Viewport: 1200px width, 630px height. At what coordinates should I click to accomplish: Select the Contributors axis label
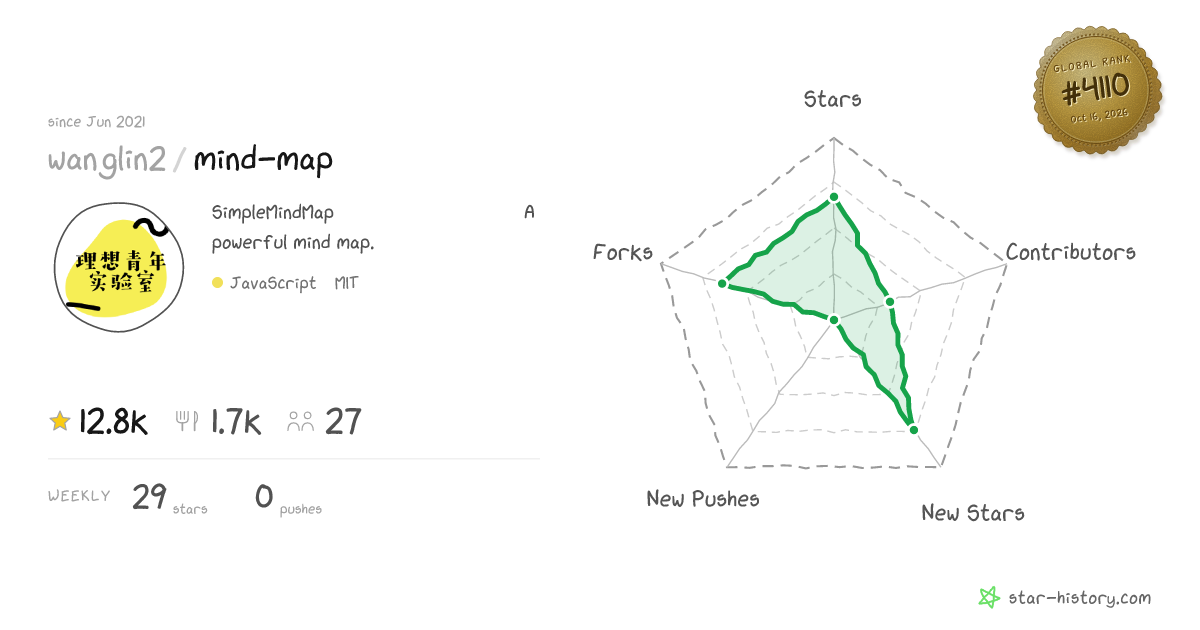tap(1071, 252)
